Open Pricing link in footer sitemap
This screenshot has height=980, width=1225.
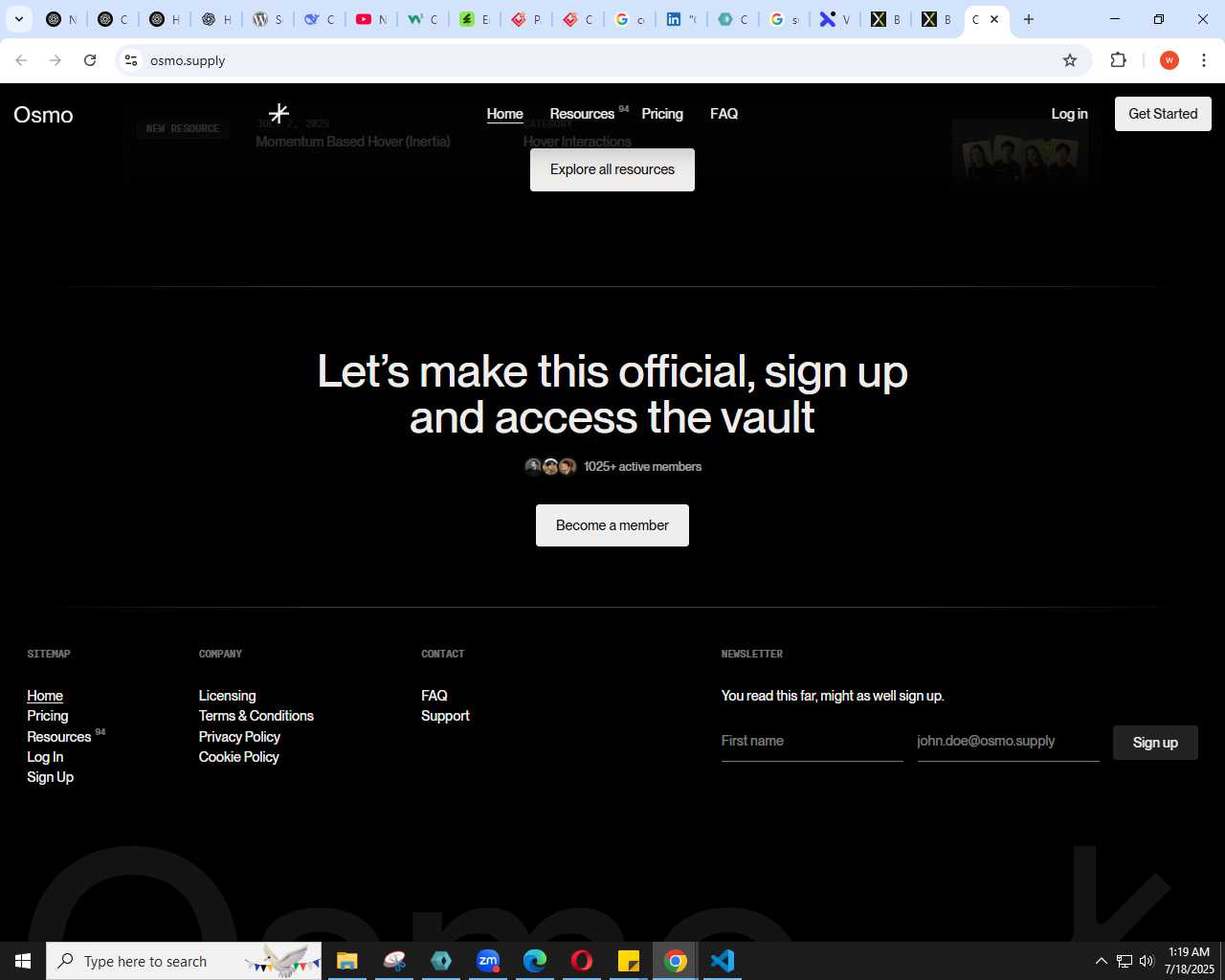tap(48, 716)
